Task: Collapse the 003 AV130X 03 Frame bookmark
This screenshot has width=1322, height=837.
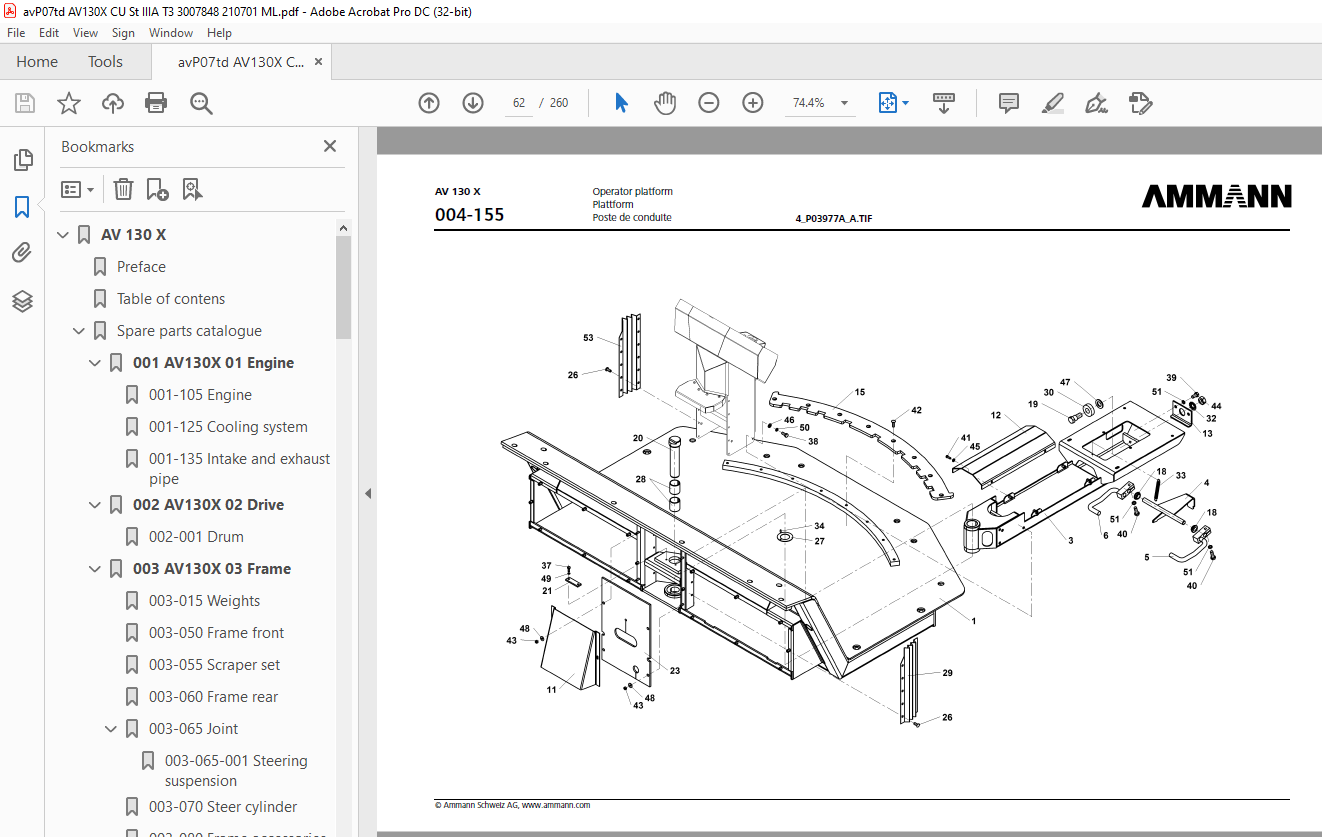Action: pyautogui.click(x=95, y=569)
